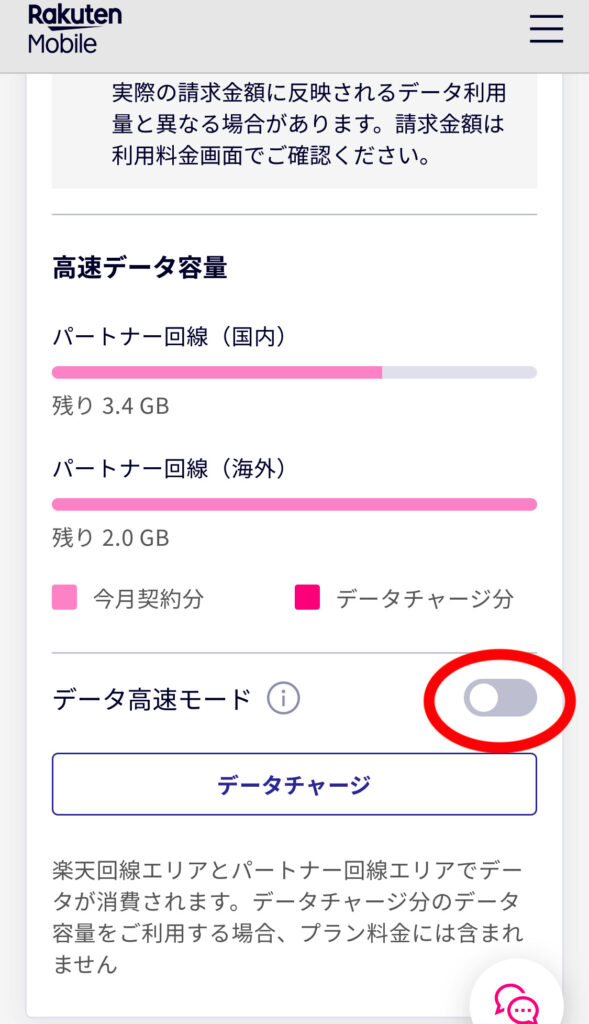
Task: Click the データ高速モード label text
Action: pos(151,699)
